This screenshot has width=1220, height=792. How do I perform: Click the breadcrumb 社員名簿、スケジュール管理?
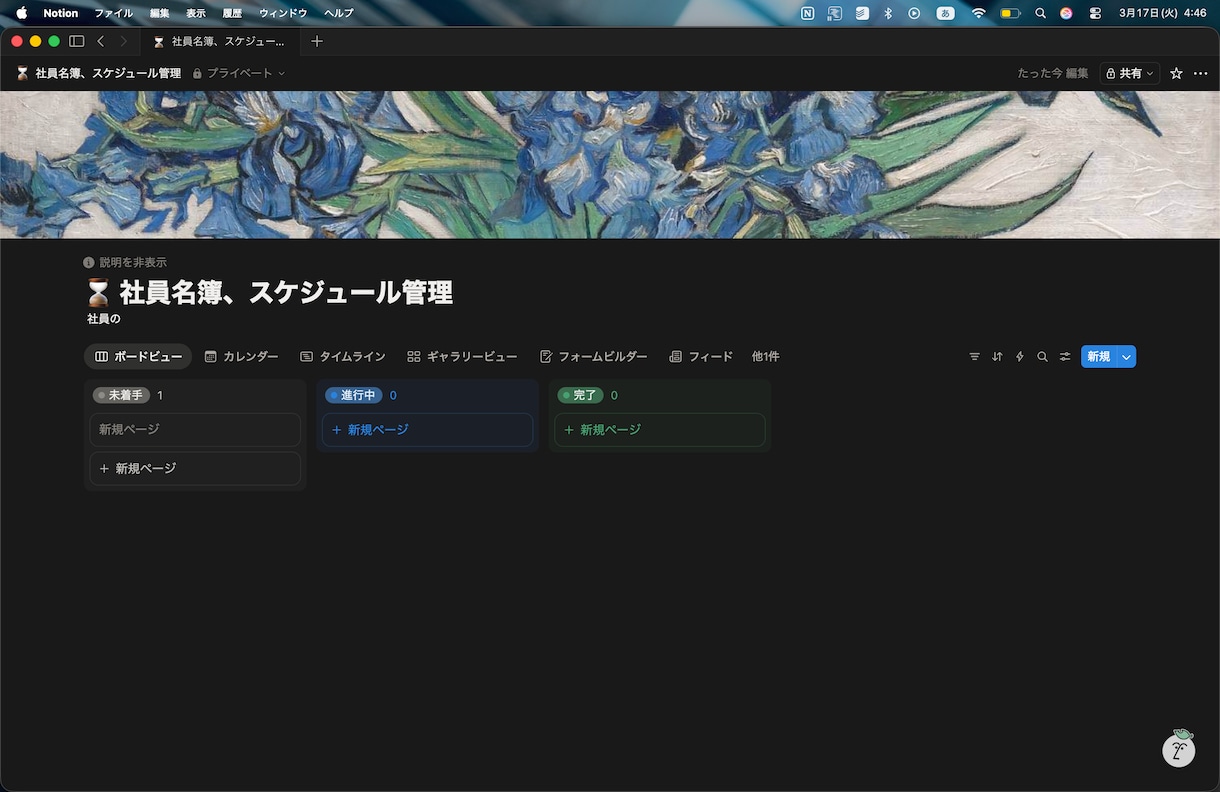point(98,73)
